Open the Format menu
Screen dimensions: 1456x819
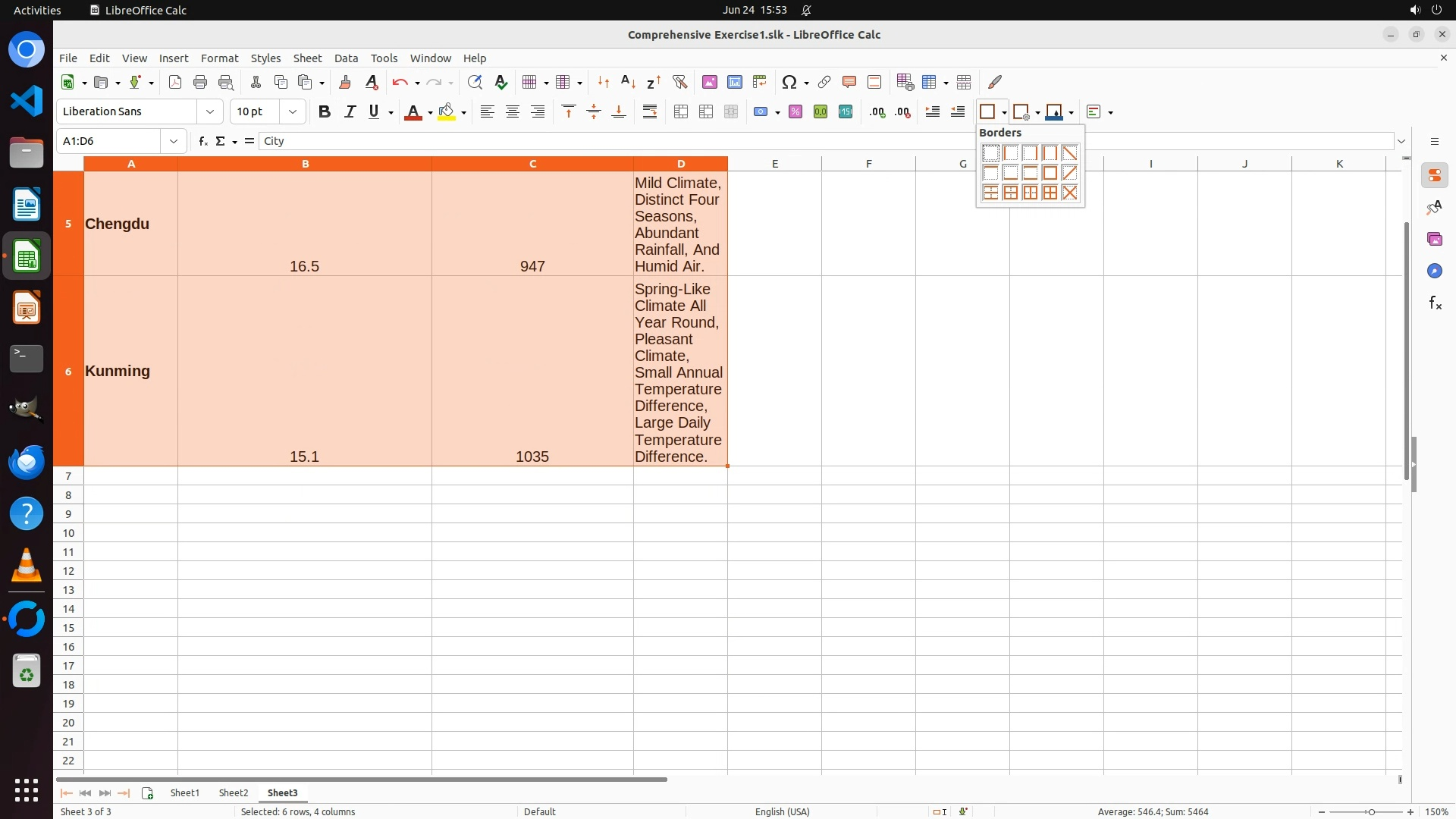219,58
